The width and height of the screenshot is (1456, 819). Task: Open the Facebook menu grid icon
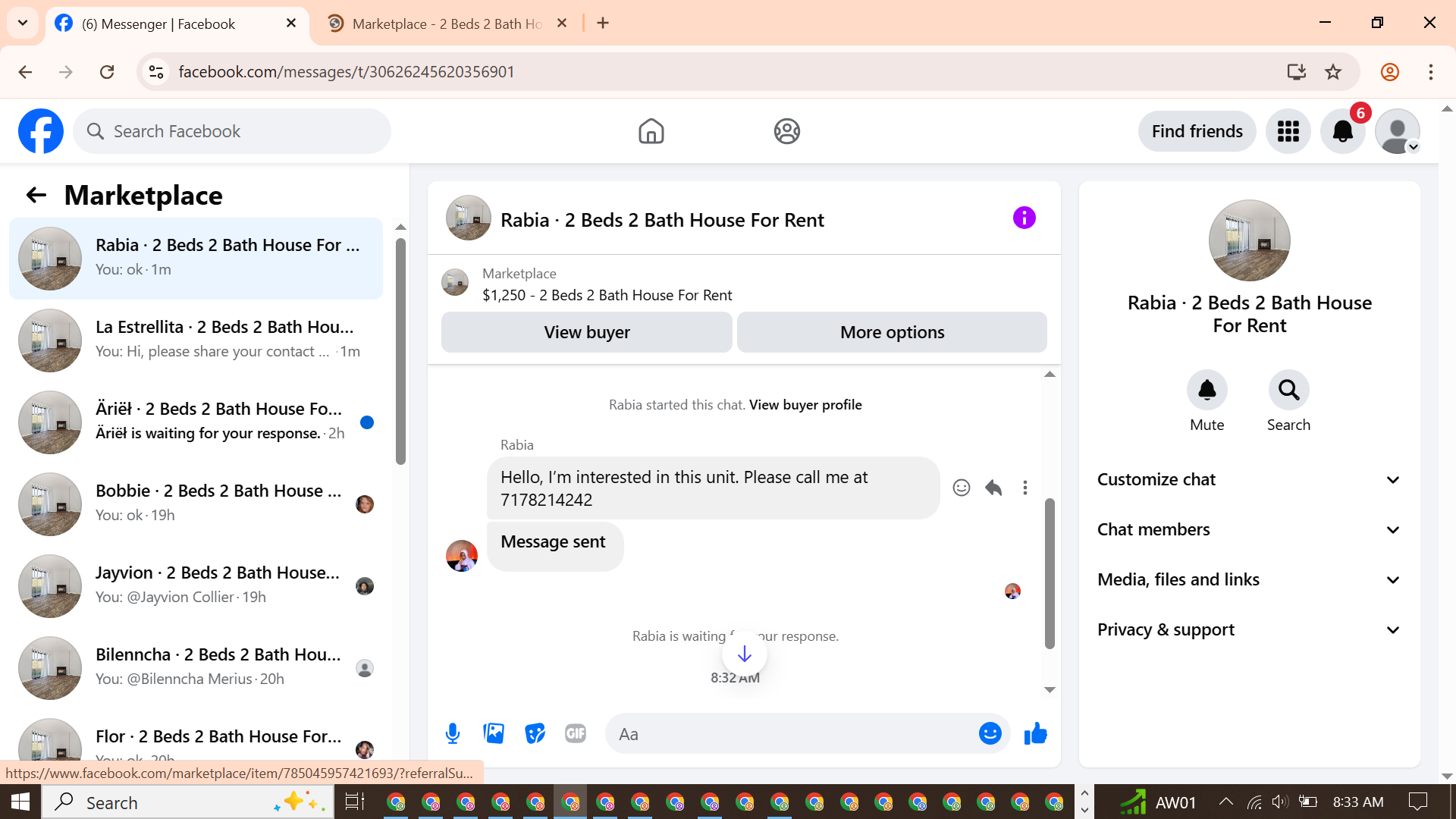tap(1288, 131)
